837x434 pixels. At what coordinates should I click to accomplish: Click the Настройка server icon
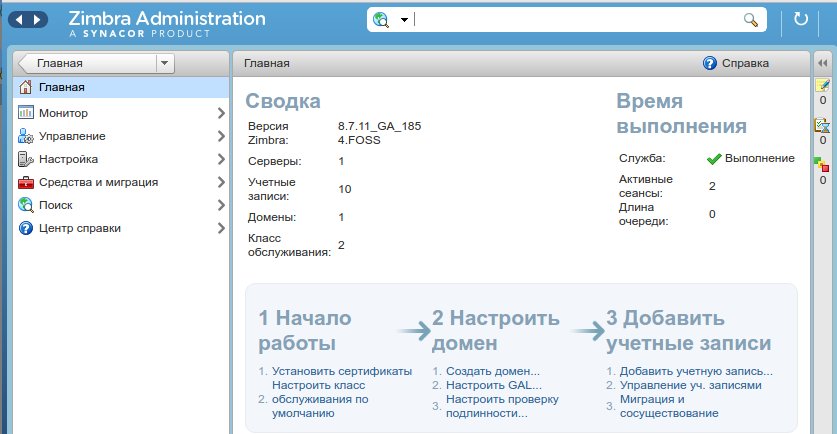(25, 159)
